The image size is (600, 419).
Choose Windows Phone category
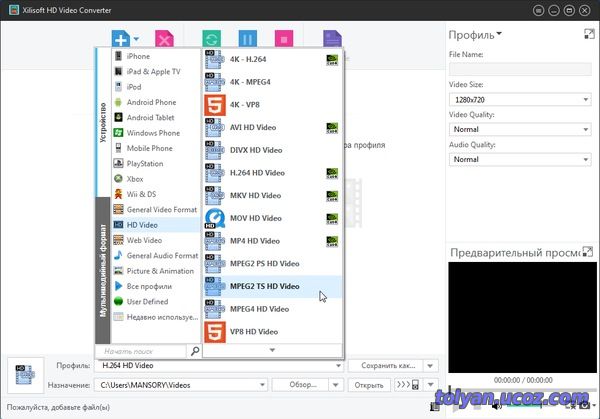[x=156, y=133]
